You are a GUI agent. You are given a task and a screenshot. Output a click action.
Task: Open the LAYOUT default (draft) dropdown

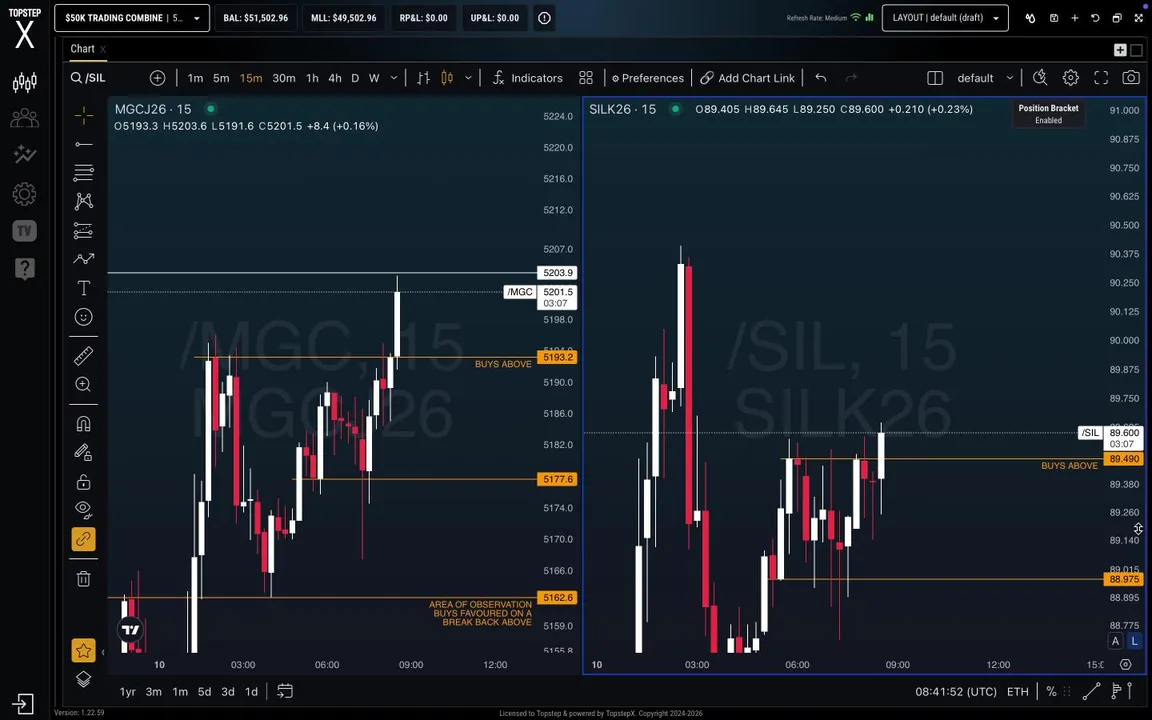click(x=945, y=18)
